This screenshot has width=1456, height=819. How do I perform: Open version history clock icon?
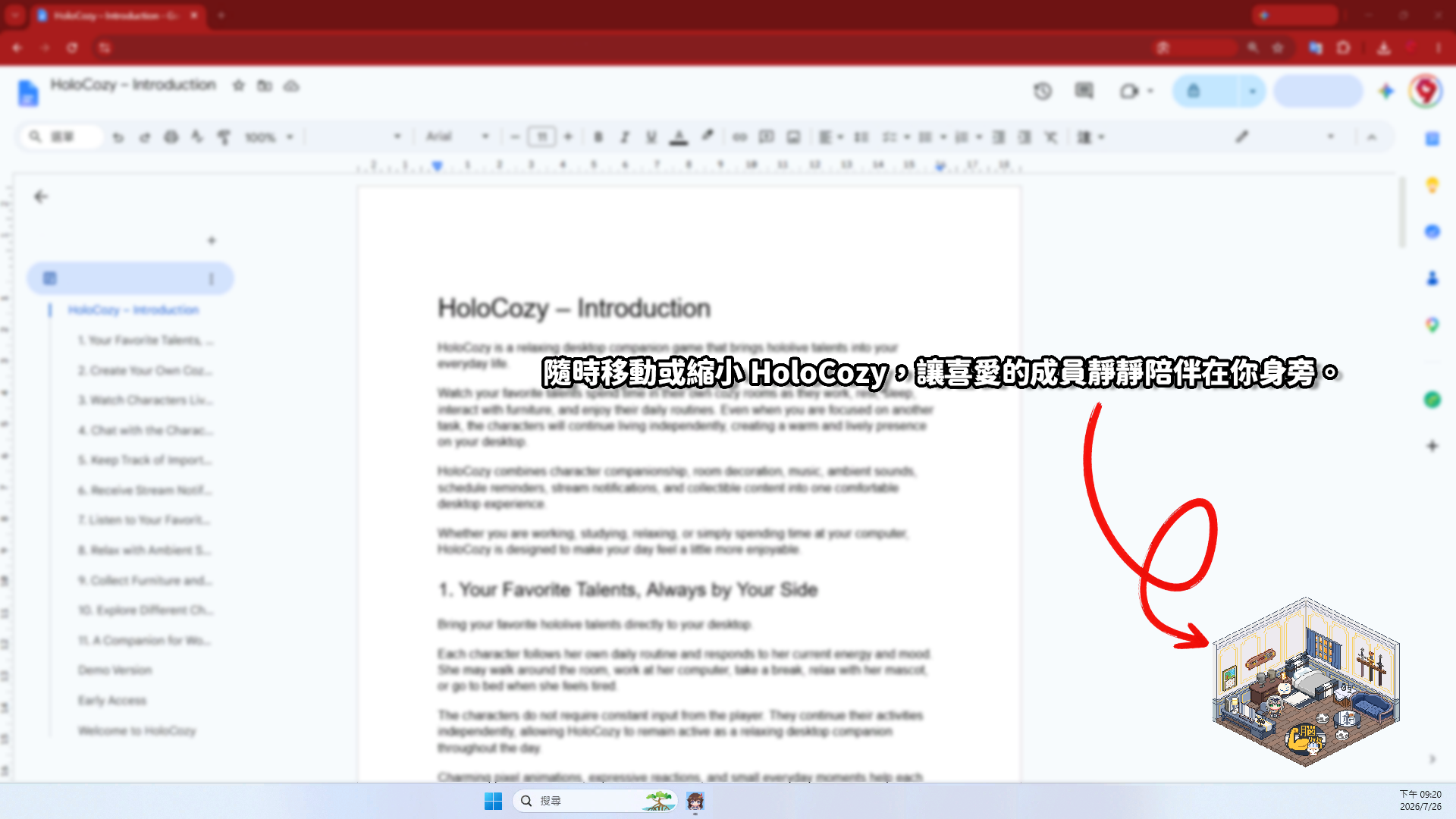(1043, 91)
